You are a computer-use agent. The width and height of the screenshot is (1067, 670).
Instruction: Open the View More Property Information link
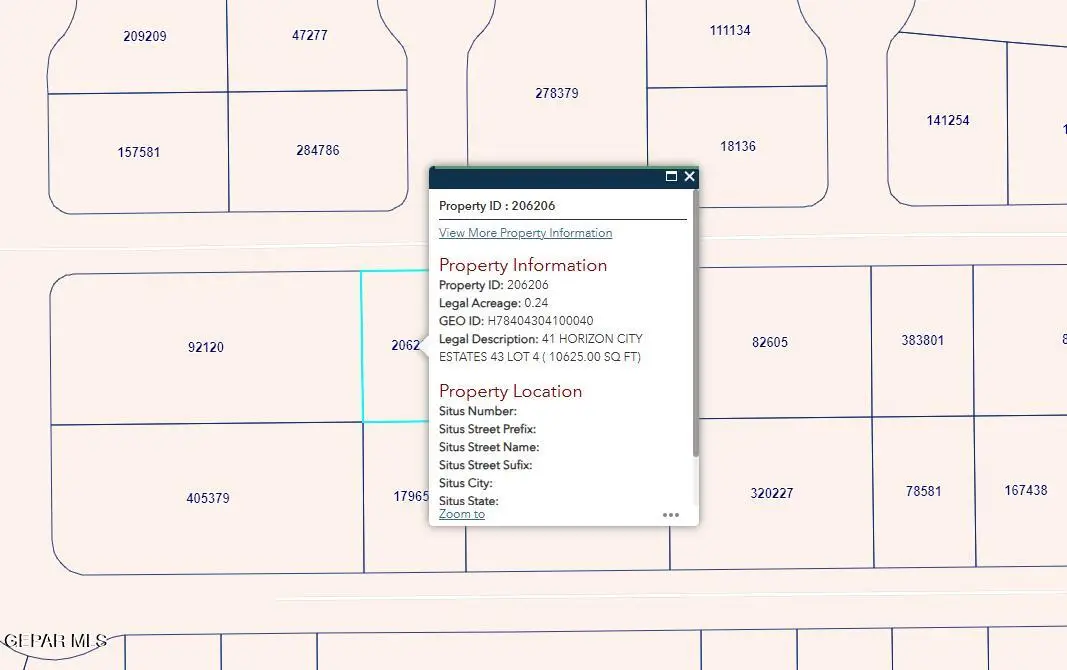pos(525,233)
